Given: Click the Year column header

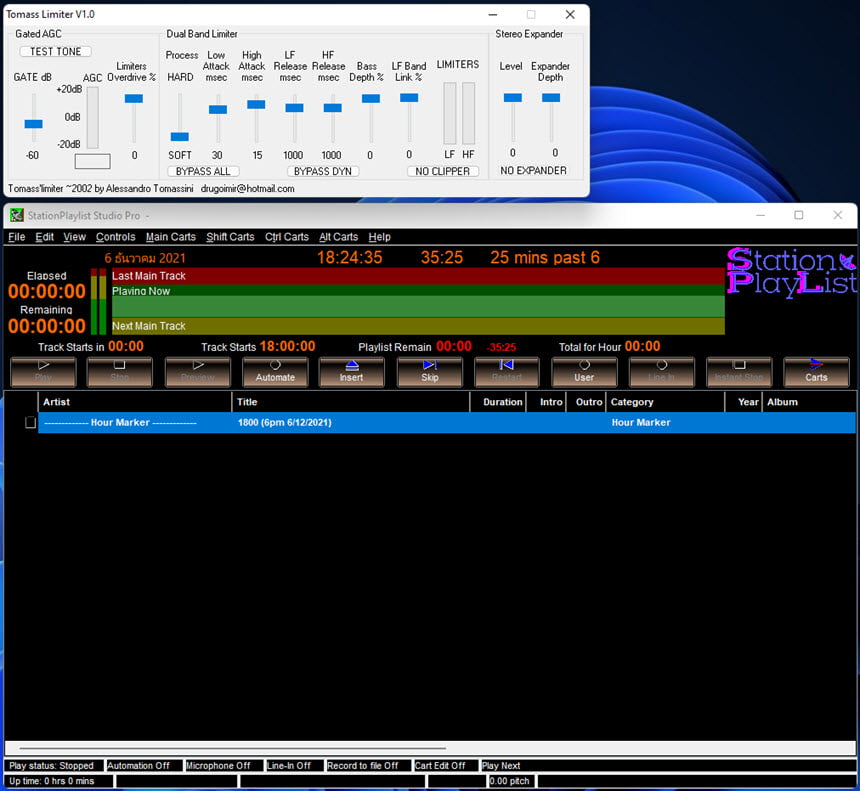Looking at the screenshot, I should click(744, 402).
